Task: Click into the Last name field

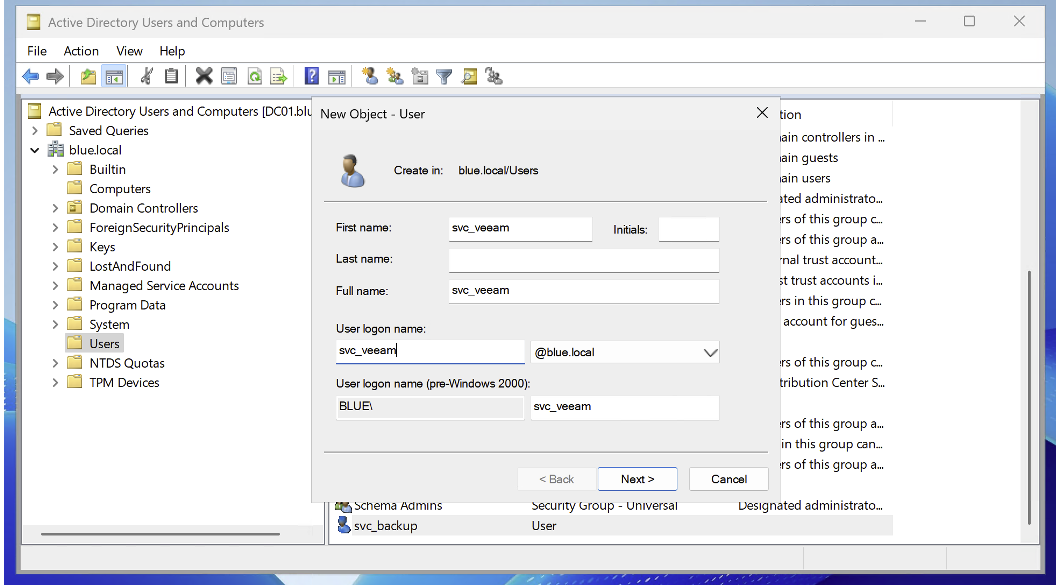Action: [583, 260]
